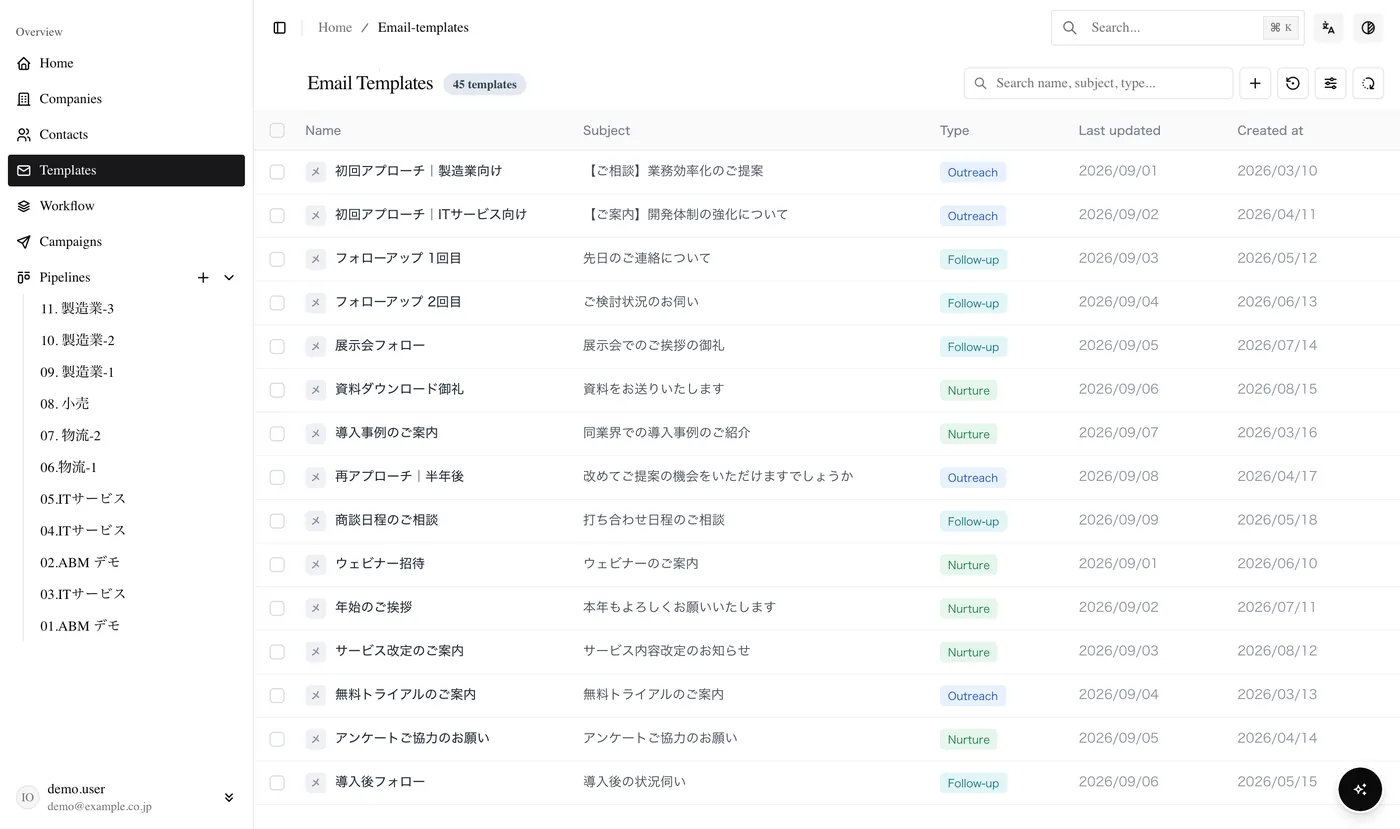Image resolution: width=1400 pixels, height=829 pixels.
Task: Click the Home house icon in sidebar
Action: (x=24, y=63)
